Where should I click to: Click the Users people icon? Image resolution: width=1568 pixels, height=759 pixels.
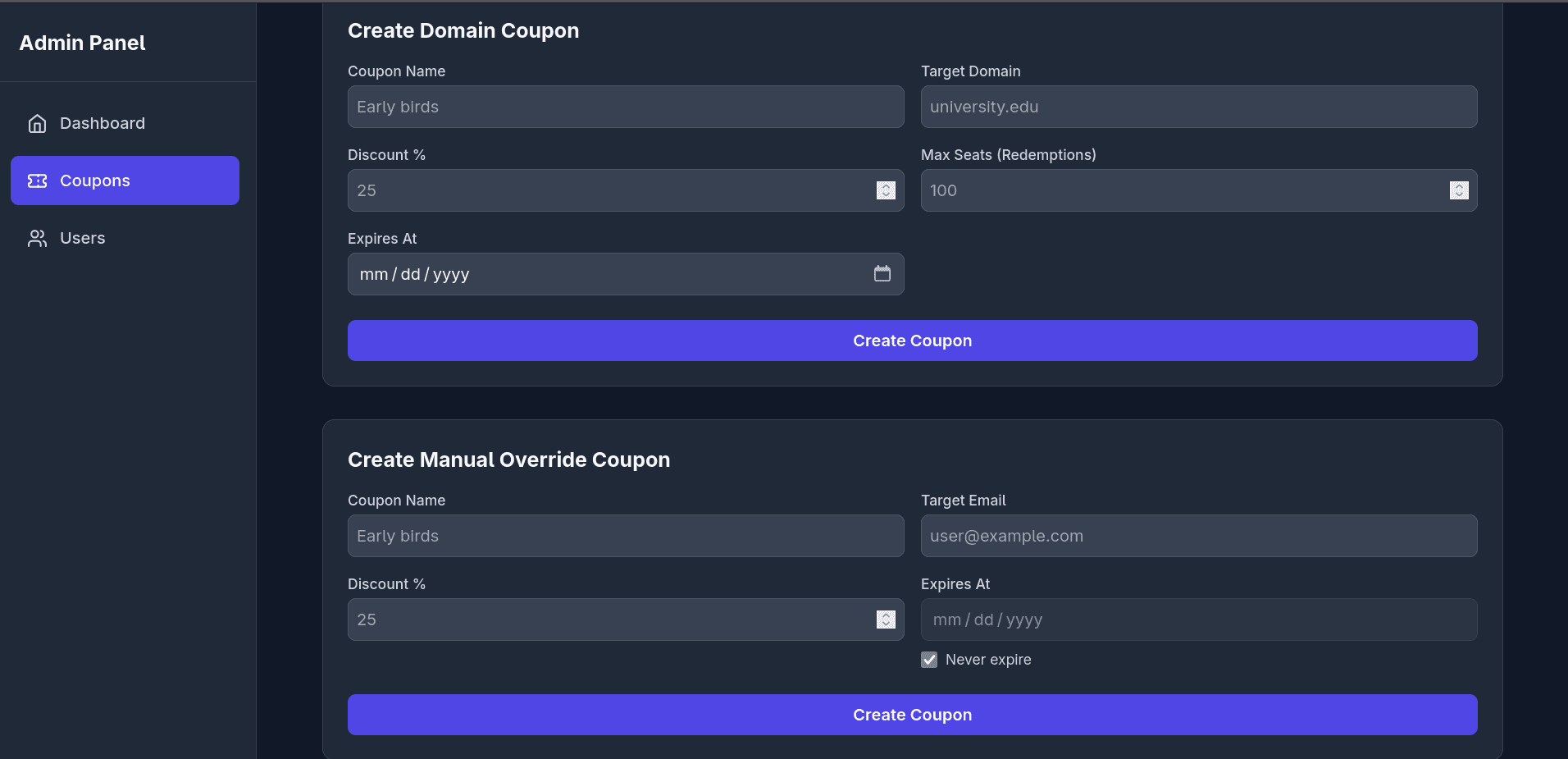37,238
